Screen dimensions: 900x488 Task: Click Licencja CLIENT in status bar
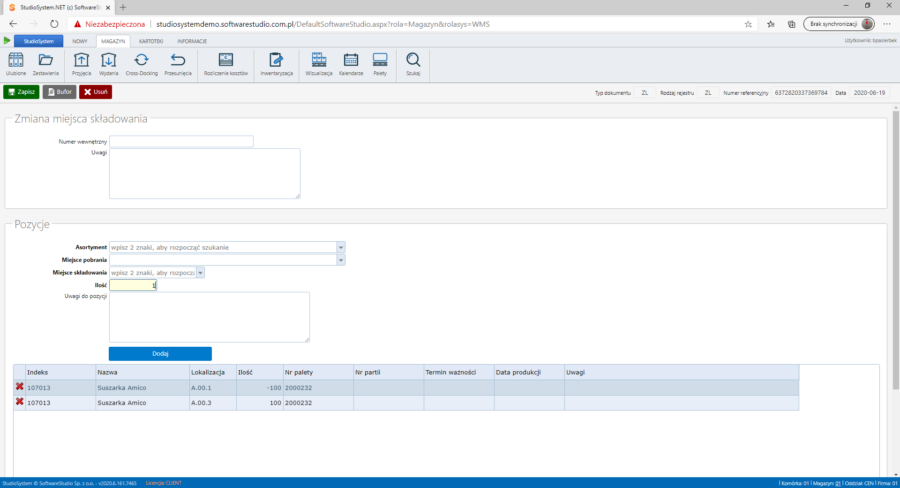click(164, 483)
